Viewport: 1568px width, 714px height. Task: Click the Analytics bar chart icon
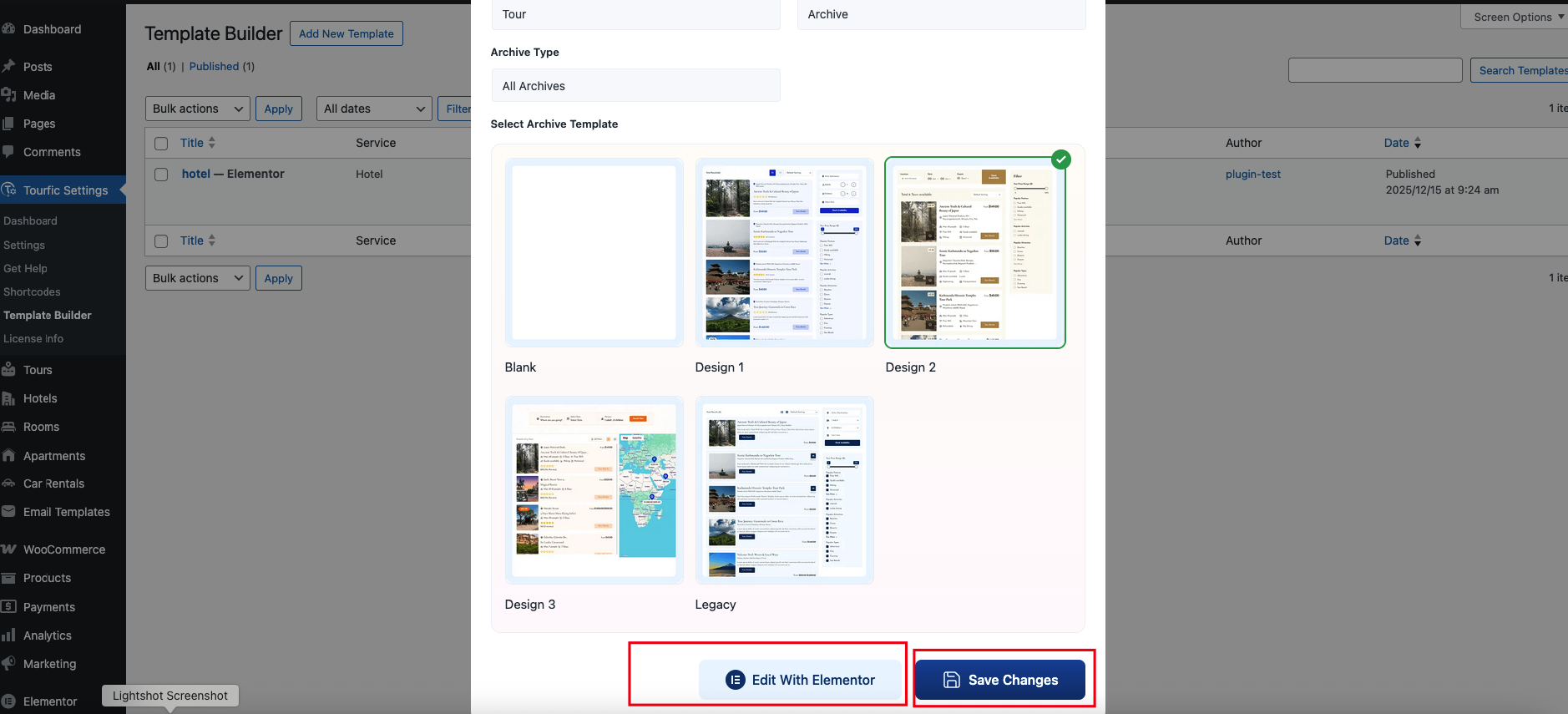point(9,636)
